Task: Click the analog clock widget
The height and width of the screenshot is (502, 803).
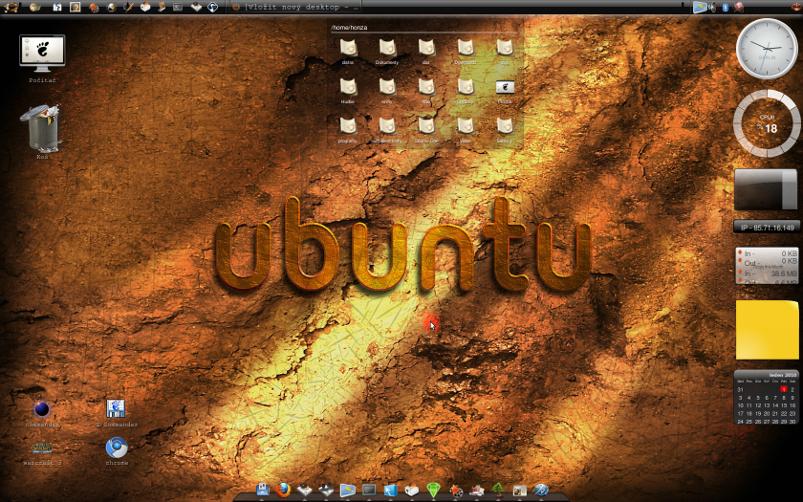Action: [767, 49]
